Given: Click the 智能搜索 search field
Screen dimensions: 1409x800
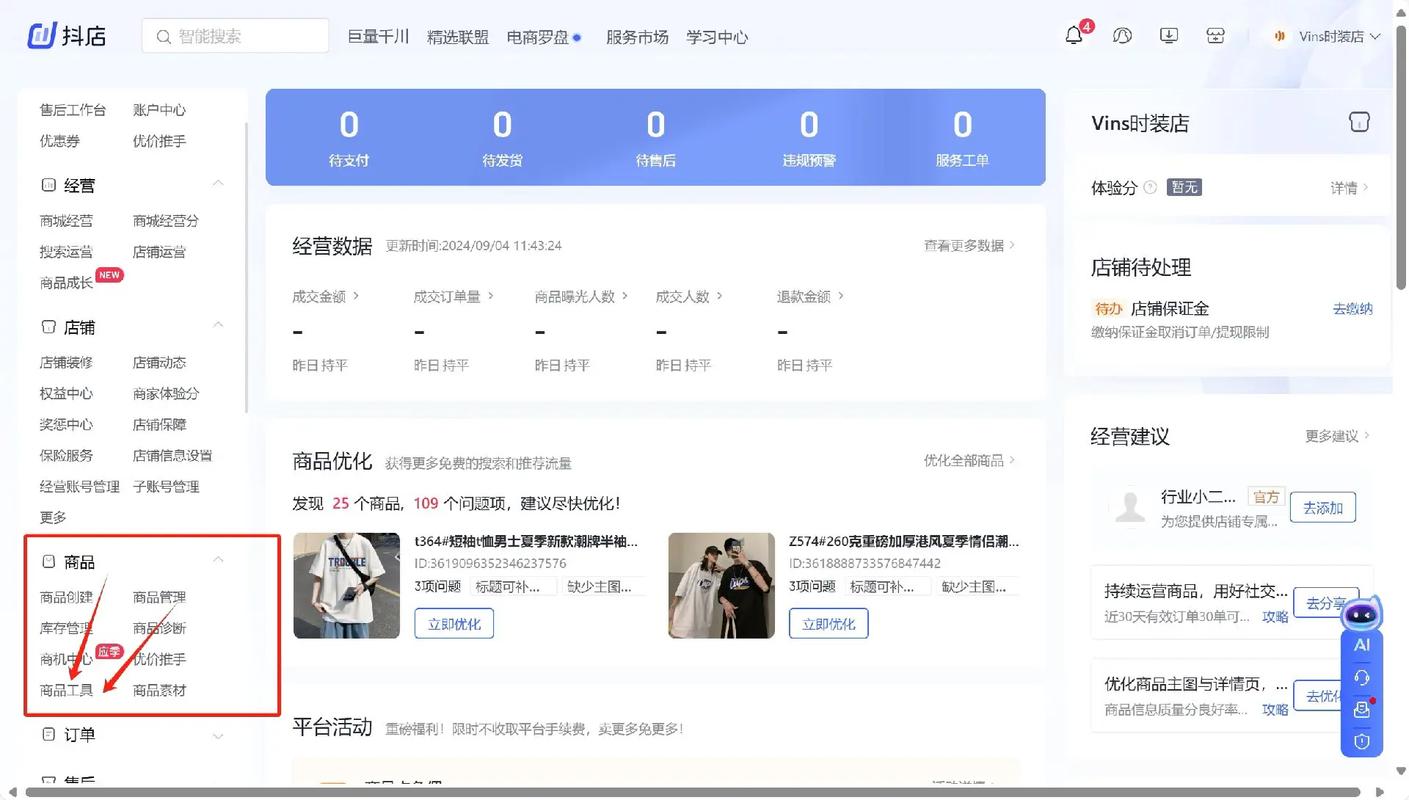Looking at the screenshot, I should click(x=235, y=35).
